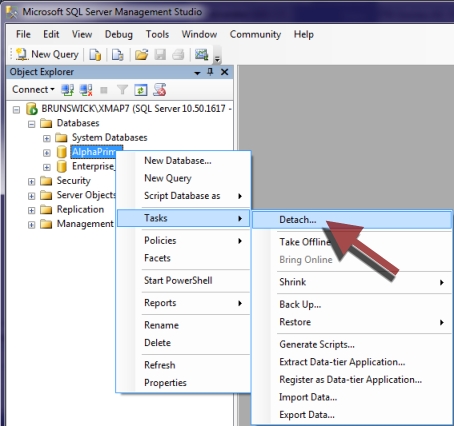
Task: Click Take Offline in Tasks submenu
Action: point(352,242)
